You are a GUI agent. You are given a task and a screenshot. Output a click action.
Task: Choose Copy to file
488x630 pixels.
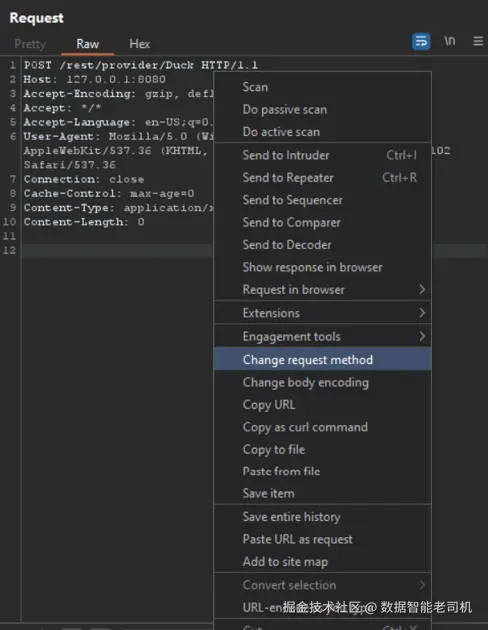323,449
